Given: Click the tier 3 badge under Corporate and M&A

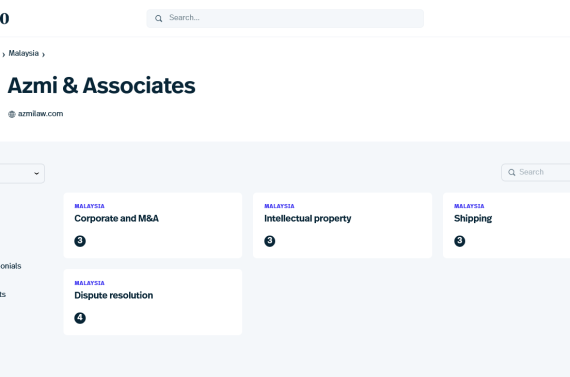Looking at the screenshot, I should 80,241.
